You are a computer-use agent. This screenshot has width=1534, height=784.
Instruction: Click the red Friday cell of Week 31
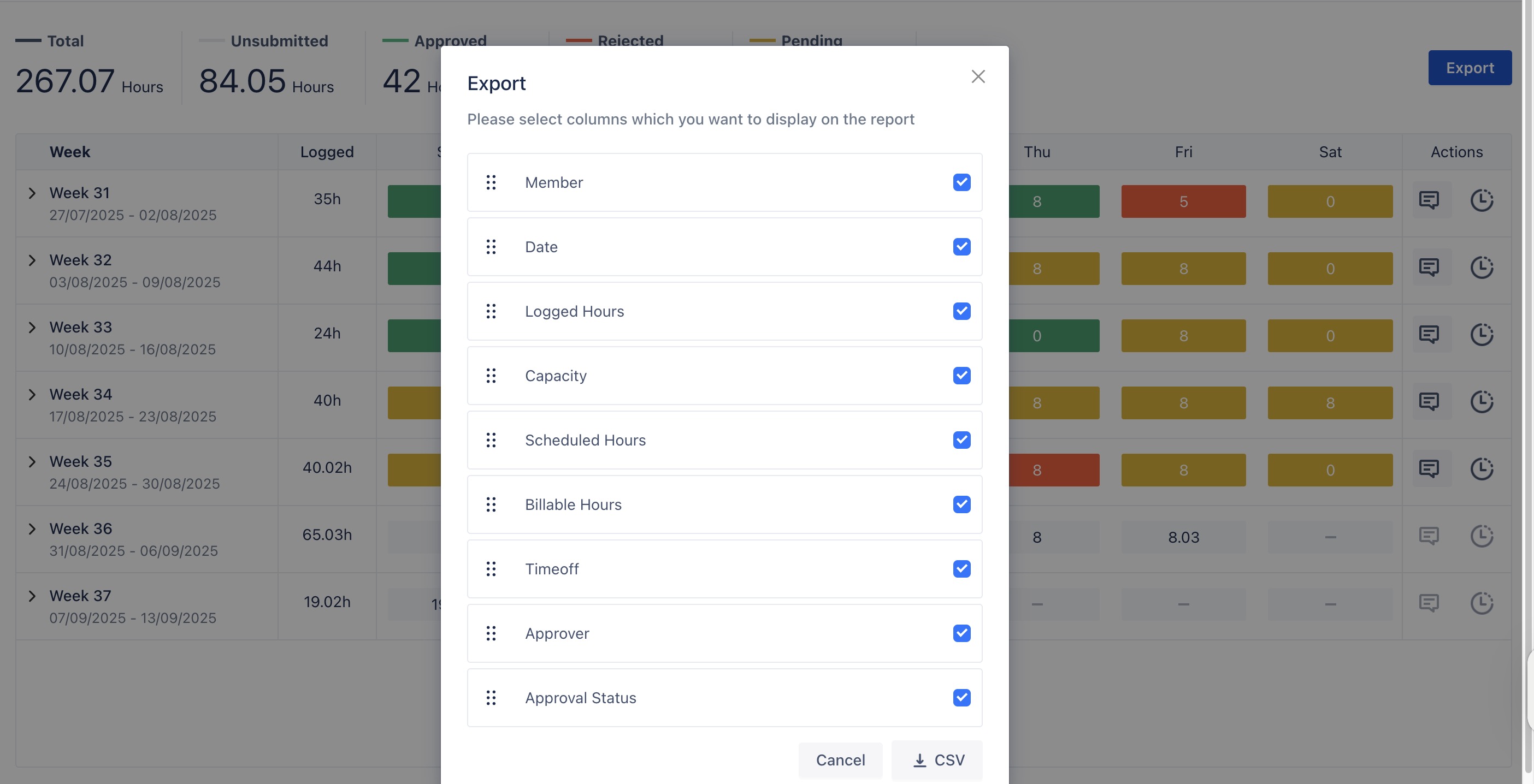click(1183, 201)
